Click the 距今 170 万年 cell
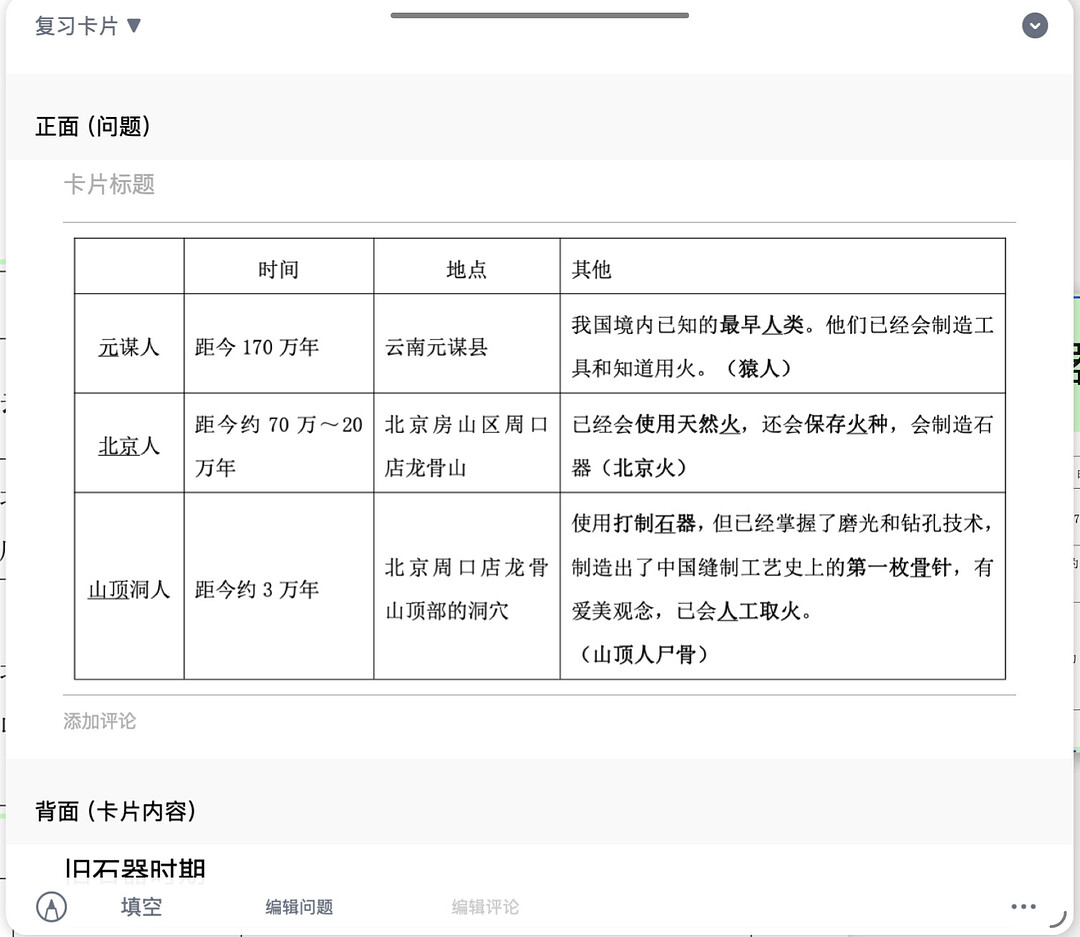Screen dimensions: 1080x937 pos(278,344)
